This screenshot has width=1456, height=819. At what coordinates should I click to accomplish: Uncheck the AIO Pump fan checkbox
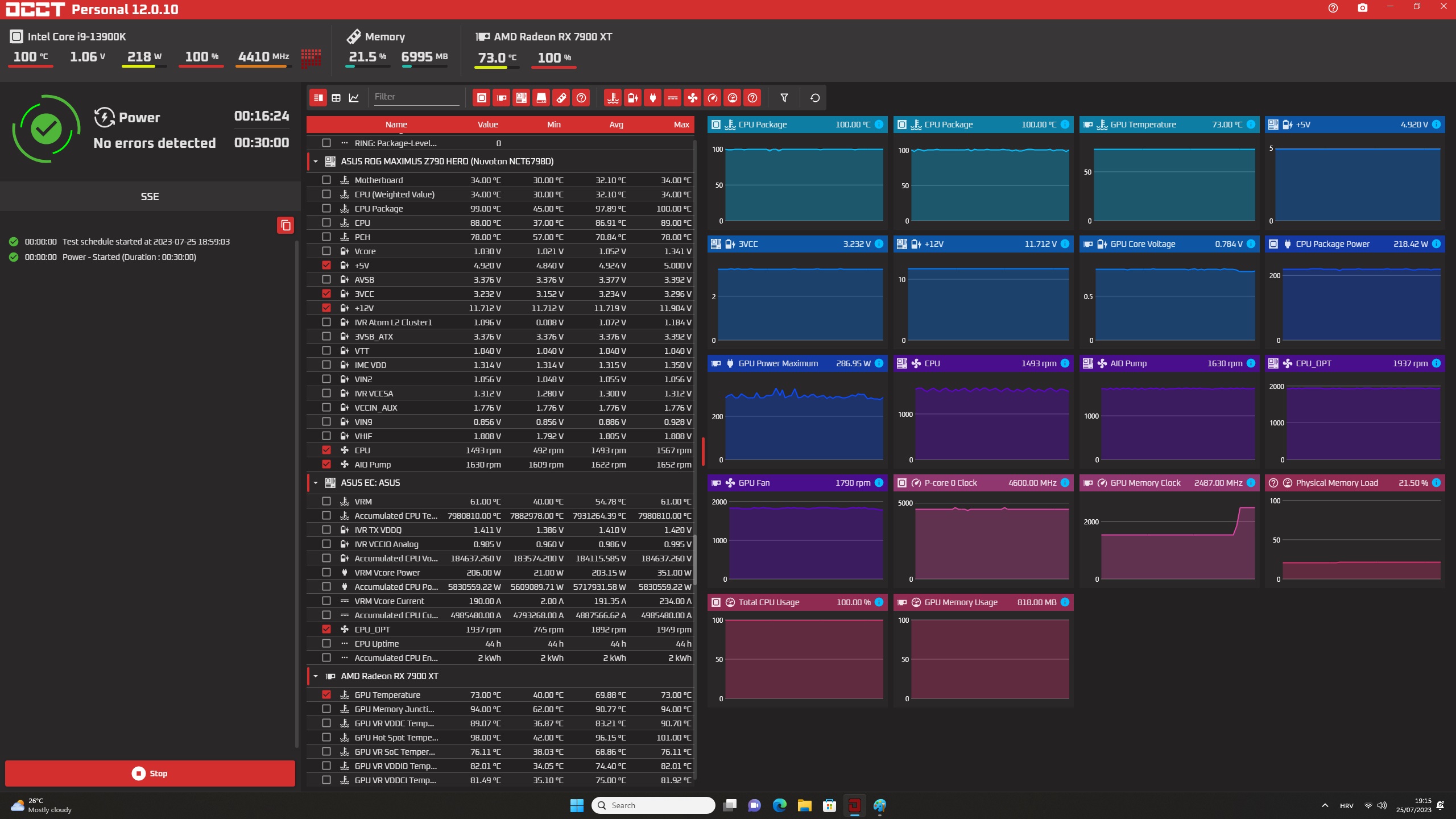[326, 464]
